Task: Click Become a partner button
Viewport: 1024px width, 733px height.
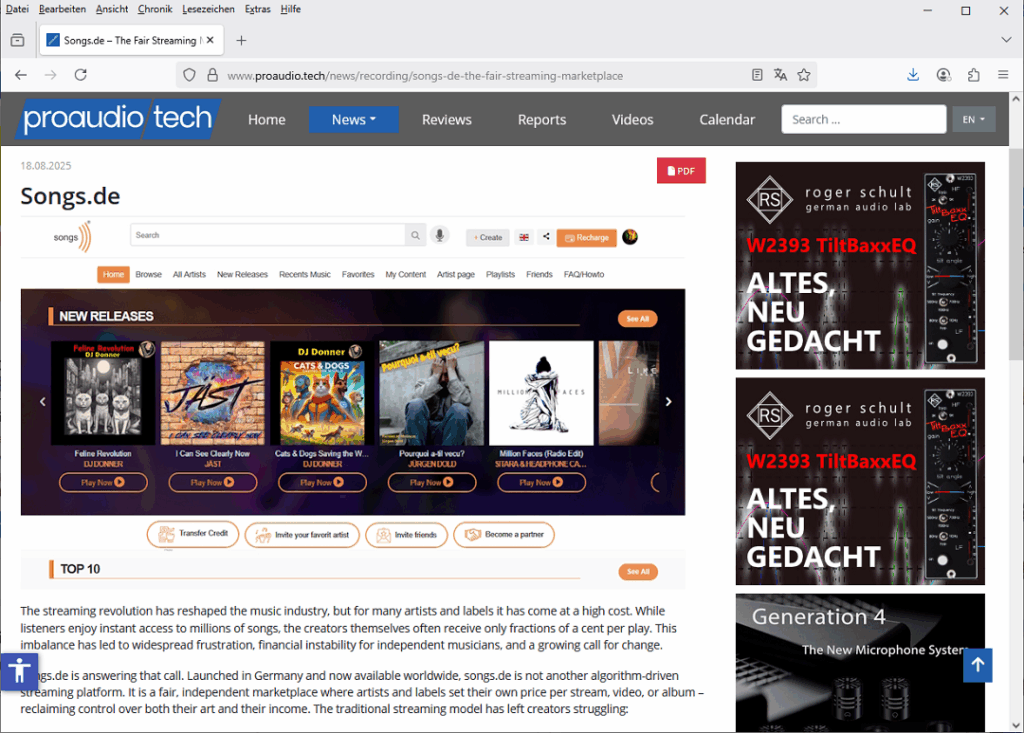Action: point(504,534)
